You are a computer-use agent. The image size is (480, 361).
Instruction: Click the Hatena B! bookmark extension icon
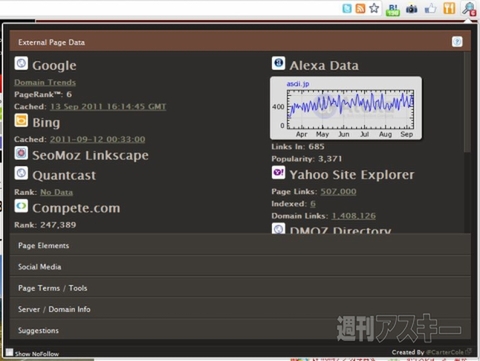tap(393, 9)
